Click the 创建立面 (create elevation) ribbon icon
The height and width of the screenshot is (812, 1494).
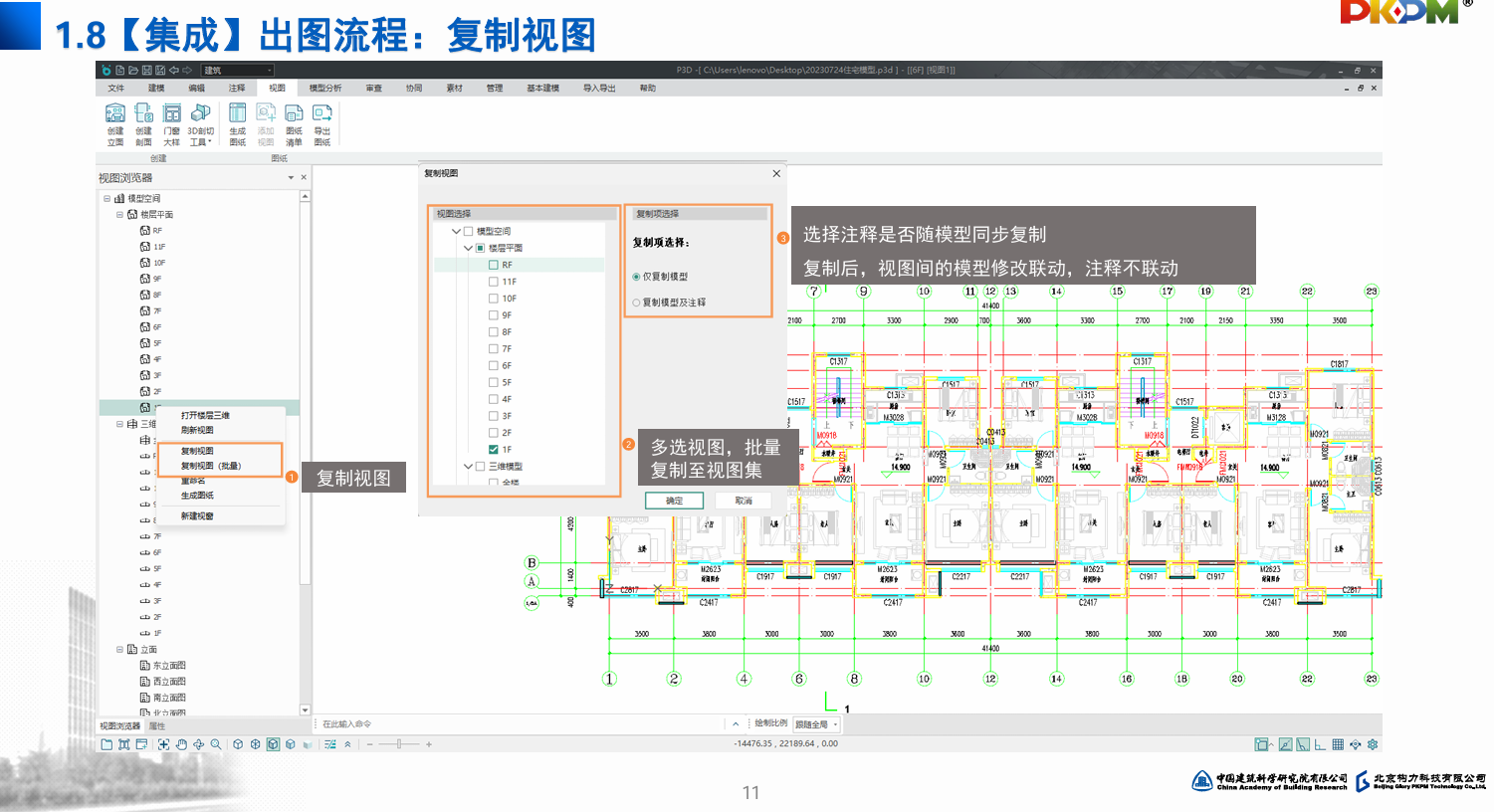(x=115, y=123)
